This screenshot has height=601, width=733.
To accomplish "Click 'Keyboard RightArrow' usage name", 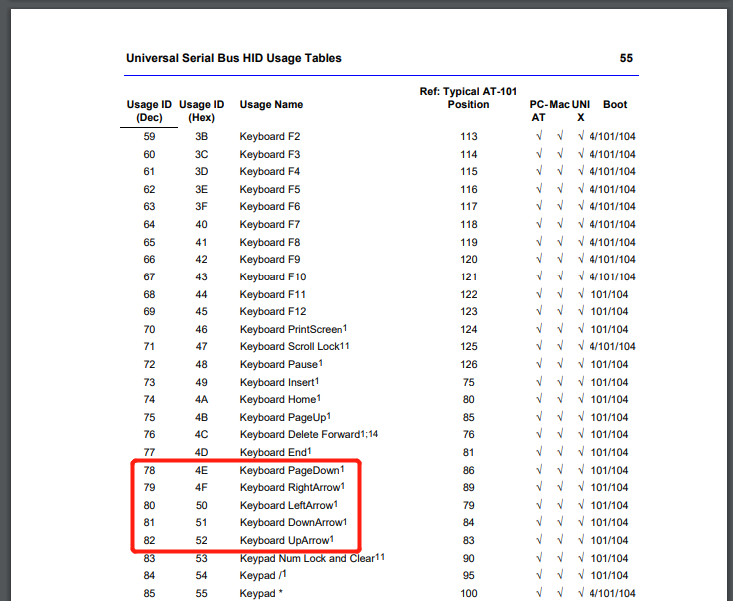I will pos(289,488).
